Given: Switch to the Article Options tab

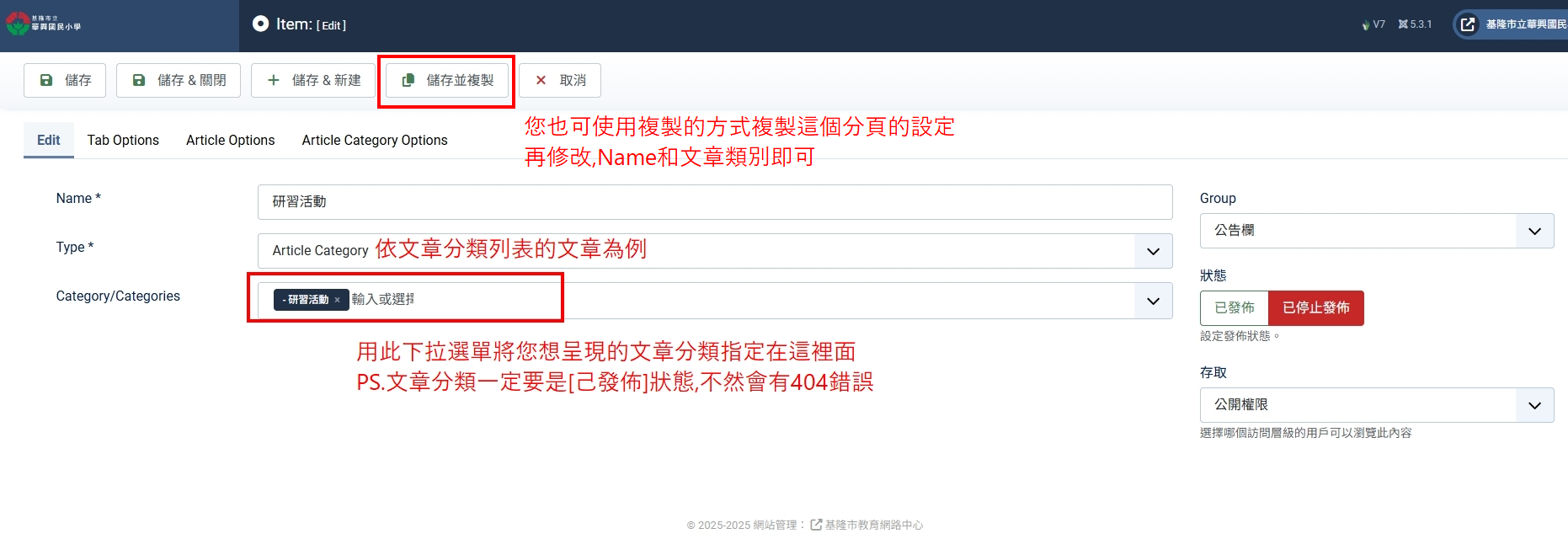Looking at the screenshot, I should tap(230, 140).
